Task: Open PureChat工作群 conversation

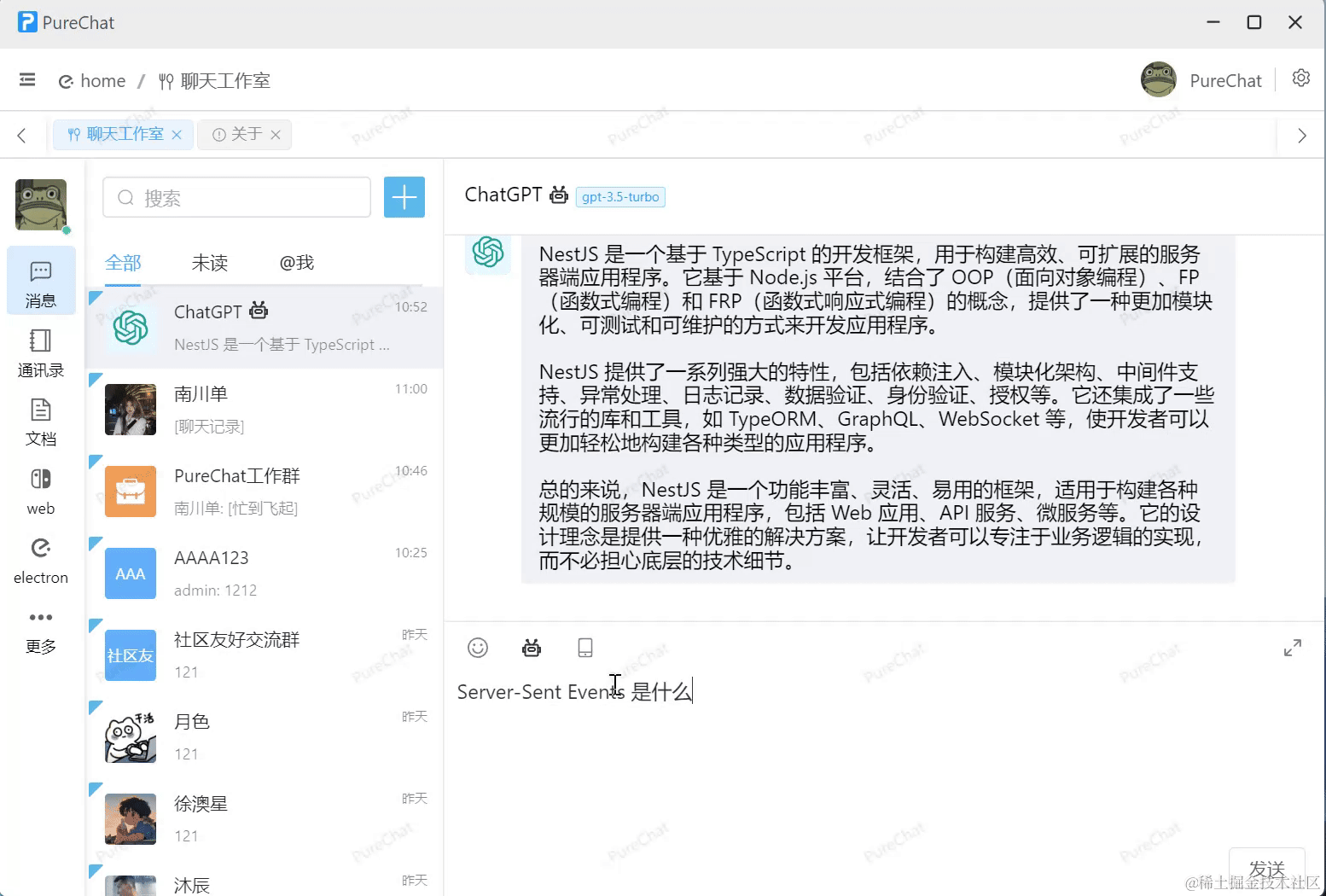Action: pyautogui.click(x=265, y=492)
